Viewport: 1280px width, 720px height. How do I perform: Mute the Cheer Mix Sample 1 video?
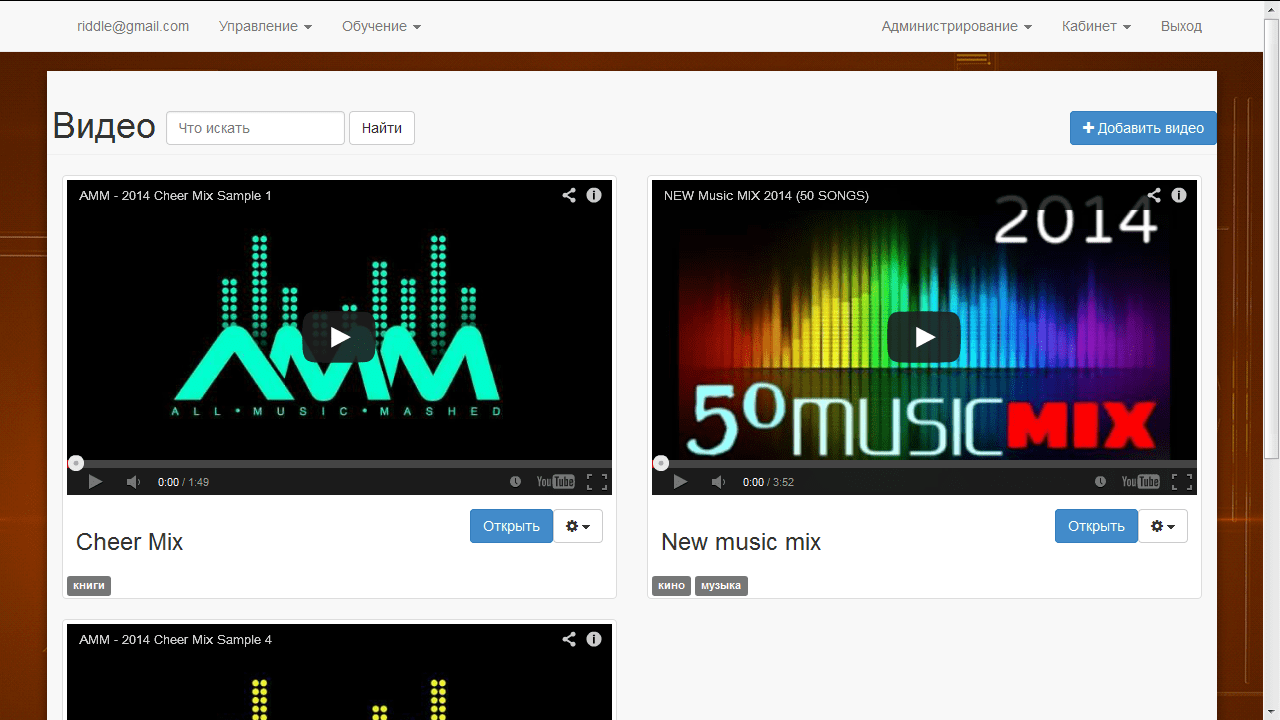click(x=133, y=482)
